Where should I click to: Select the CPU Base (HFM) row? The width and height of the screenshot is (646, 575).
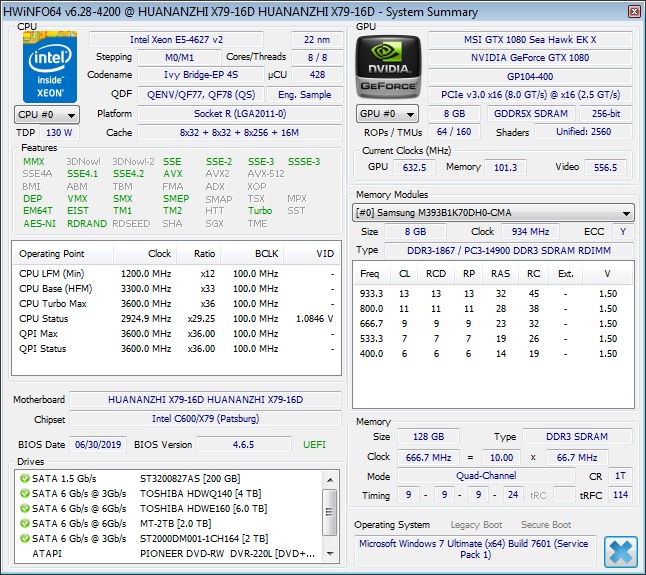pos(176,288)
